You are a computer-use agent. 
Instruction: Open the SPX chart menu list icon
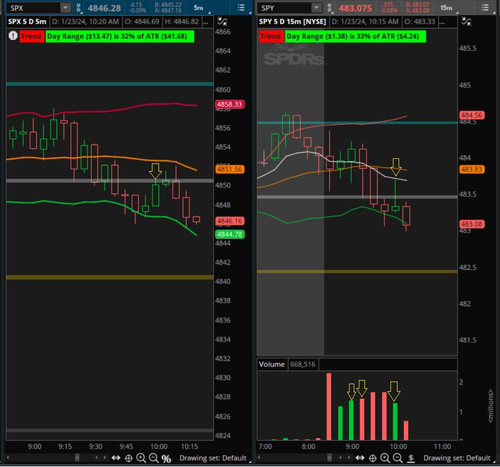click(241, 8)
